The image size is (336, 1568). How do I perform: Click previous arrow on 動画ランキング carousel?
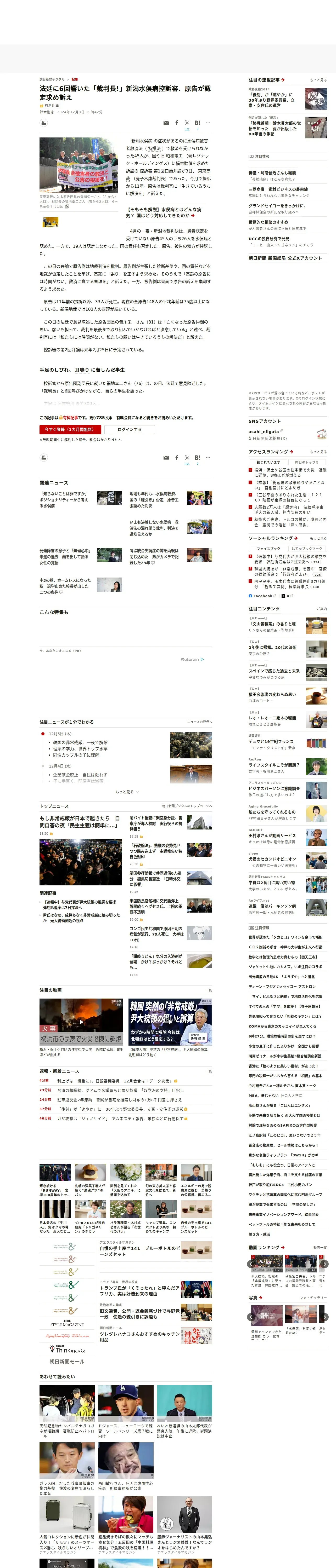click(251, 1264)
